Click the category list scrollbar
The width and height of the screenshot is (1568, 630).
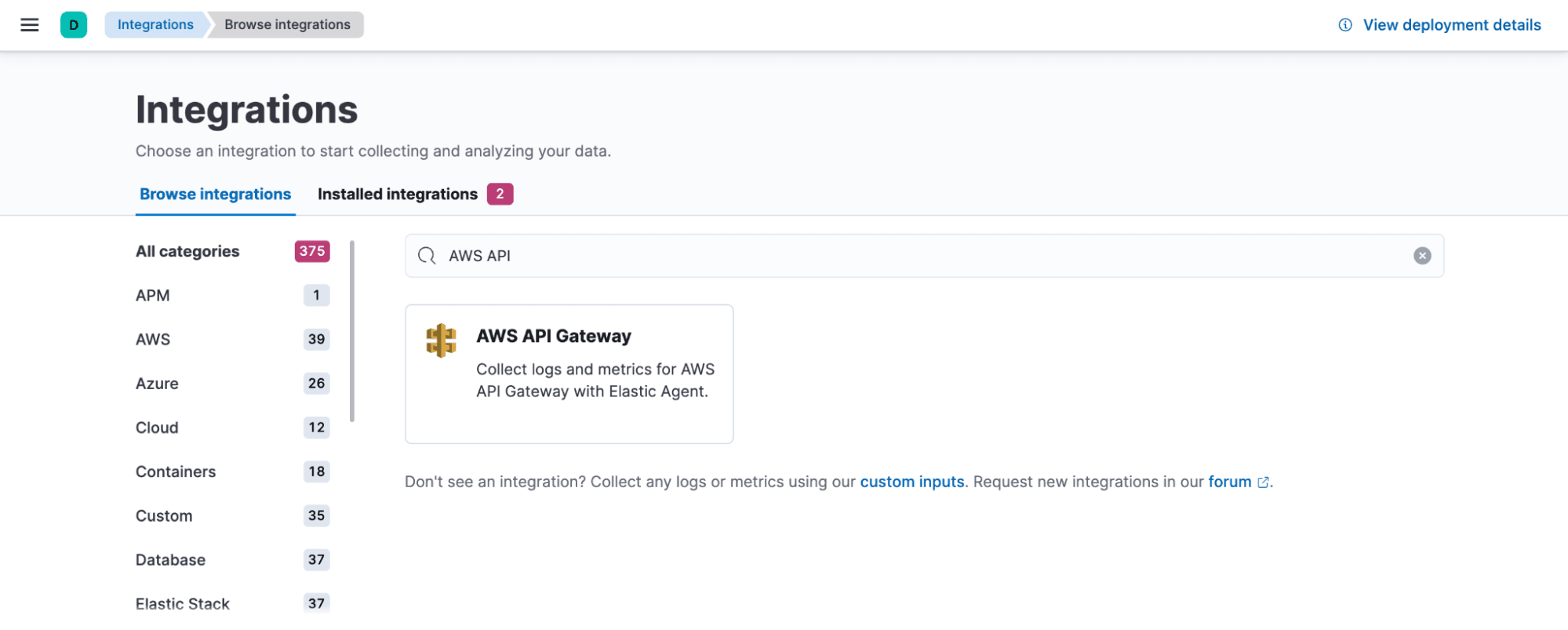coord(352,331)
